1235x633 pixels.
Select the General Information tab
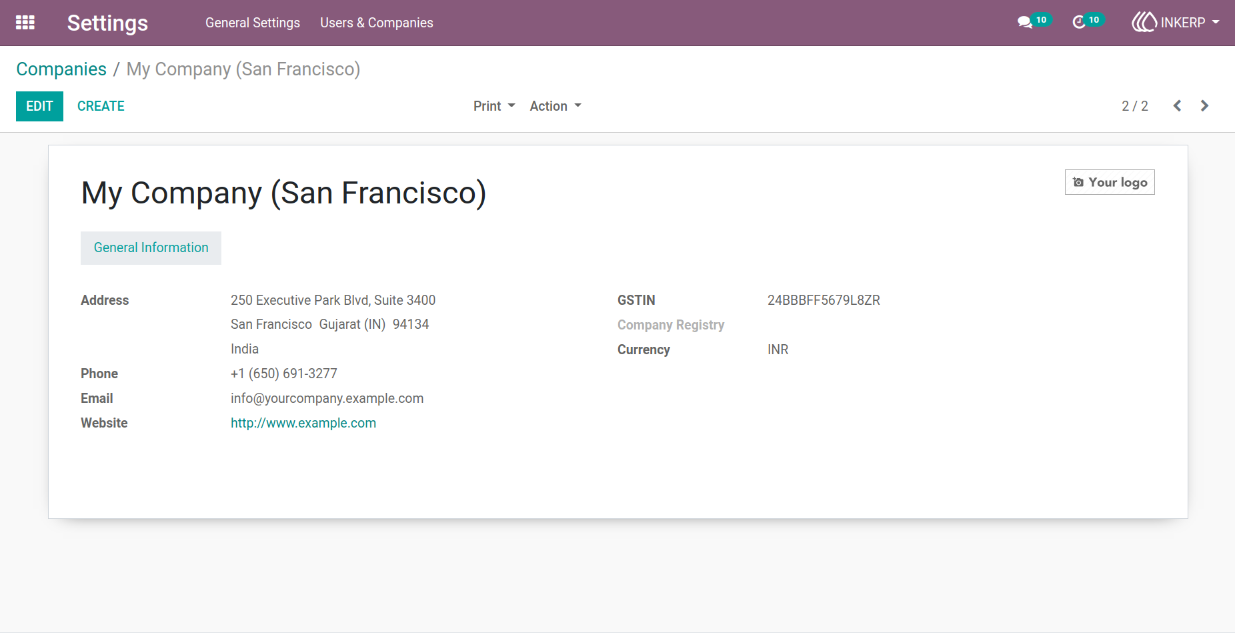[x=151, y=248]
